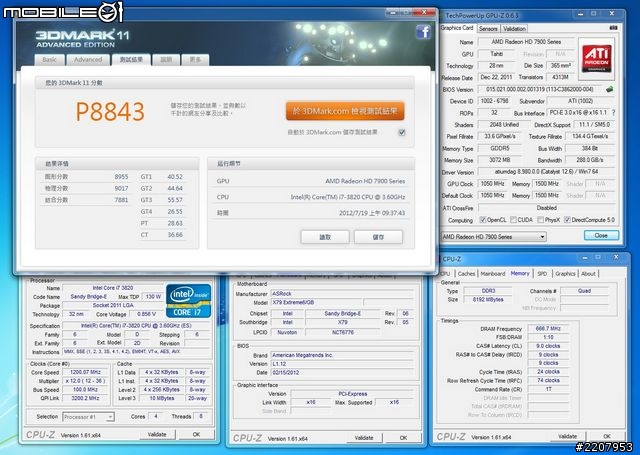Switch to the Advanced tab in 3DMark
The width and height of the screenshot is (640, 455).
coord(88,60)
